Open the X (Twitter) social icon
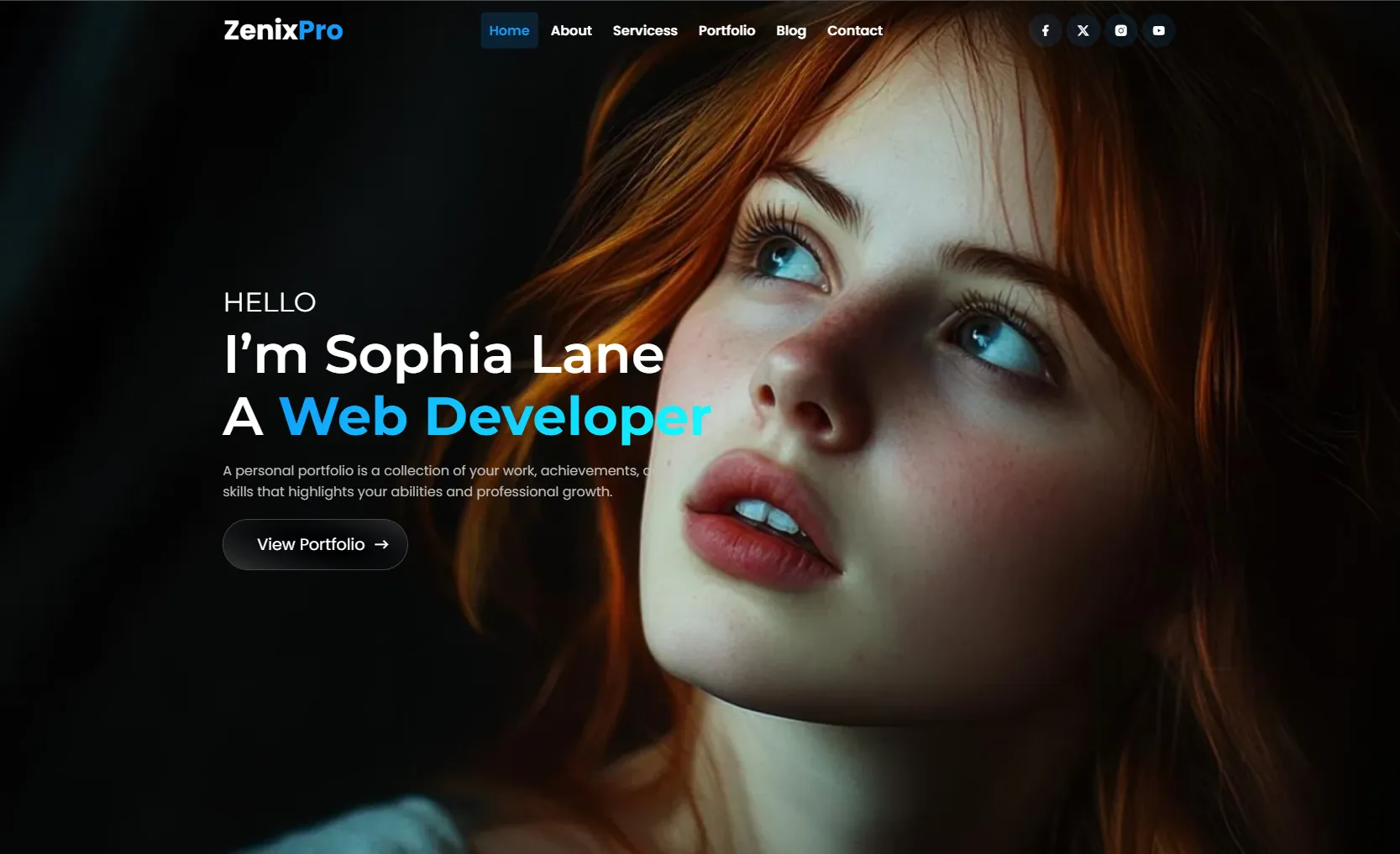This screenshot has height=854, width=1400. [1083, 31]
